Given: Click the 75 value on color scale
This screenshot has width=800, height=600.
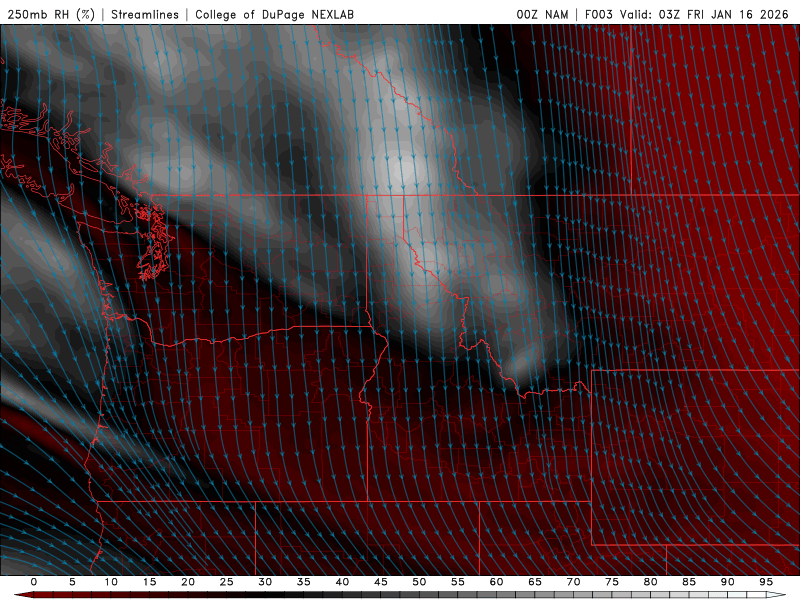Looking at the screenshot, I should [612, 582].
